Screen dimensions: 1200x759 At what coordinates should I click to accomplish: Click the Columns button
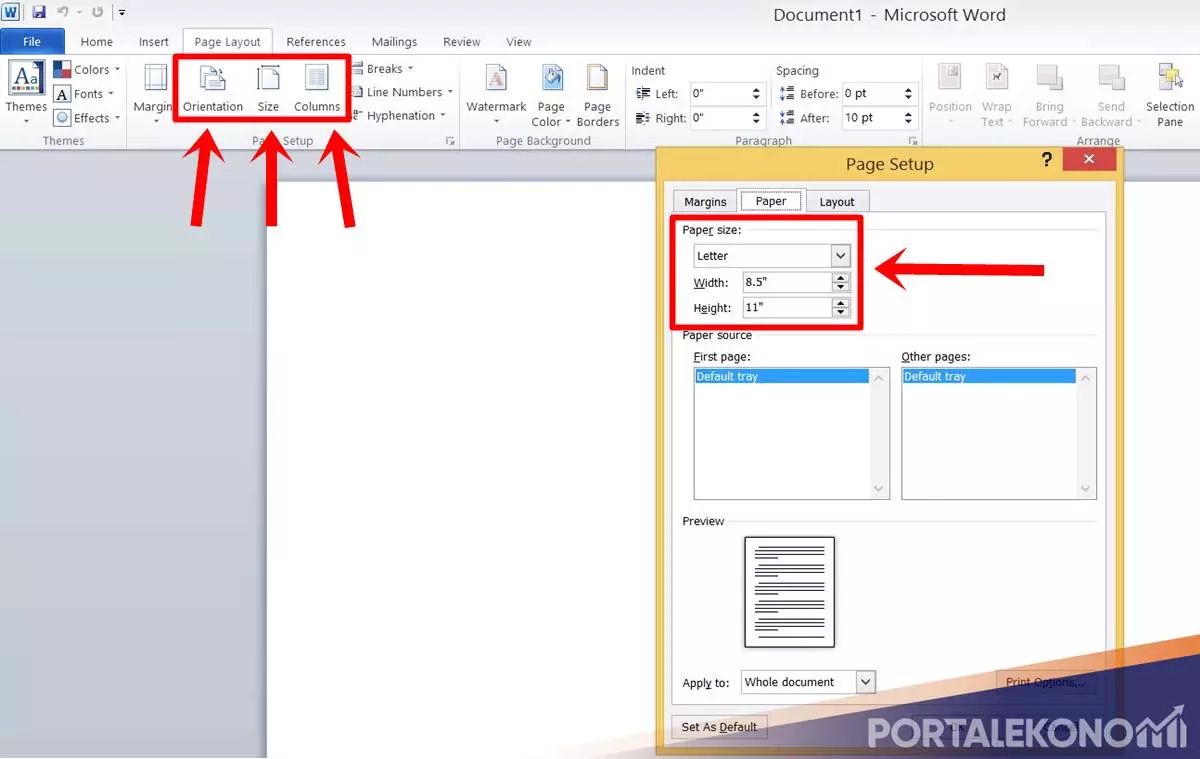point(317,90)
